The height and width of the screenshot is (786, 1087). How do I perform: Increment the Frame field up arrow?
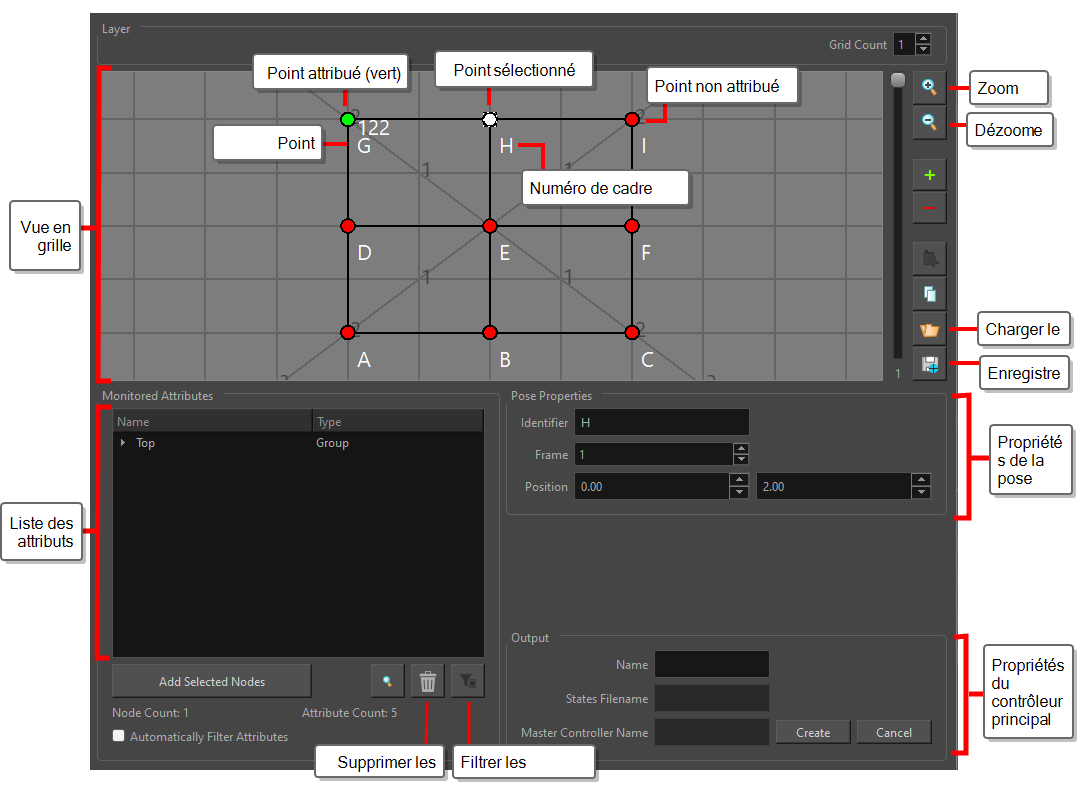pyautogui.click(x=740, y=449)
